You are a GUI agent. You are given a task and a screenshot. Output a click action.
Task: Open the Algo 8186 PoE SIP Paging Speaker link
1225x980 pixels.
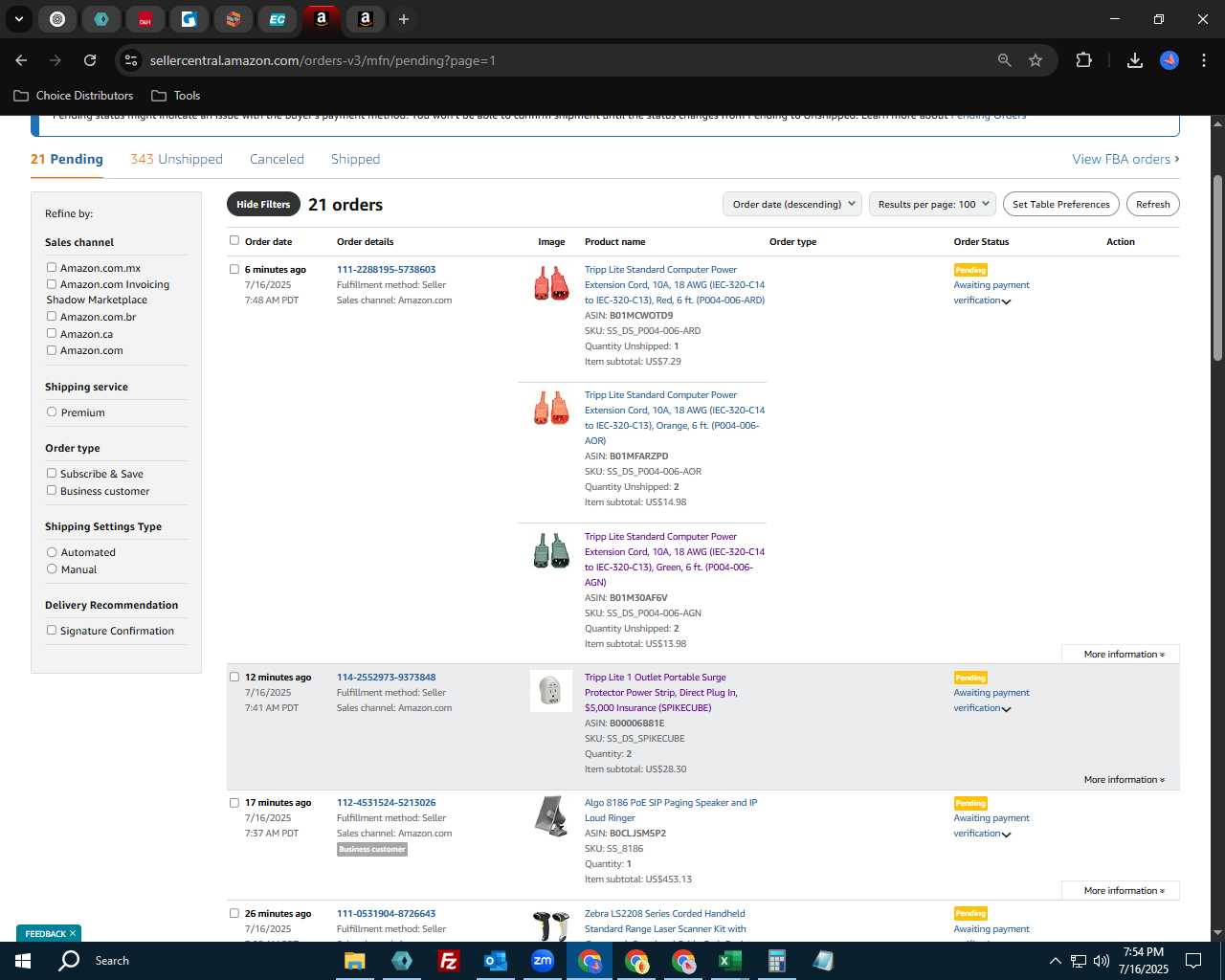pyautogui.click(x=671, y=811)
